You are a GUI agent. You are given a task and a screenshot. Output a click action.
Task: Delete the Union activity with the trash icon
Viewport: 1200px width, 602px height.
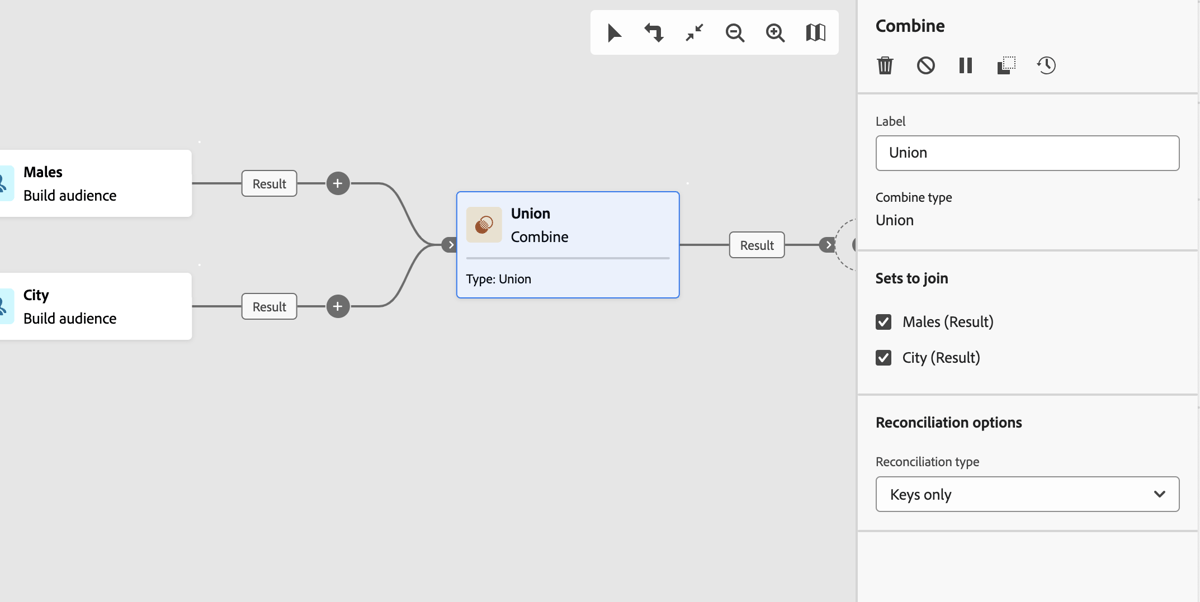pos(885,65)
